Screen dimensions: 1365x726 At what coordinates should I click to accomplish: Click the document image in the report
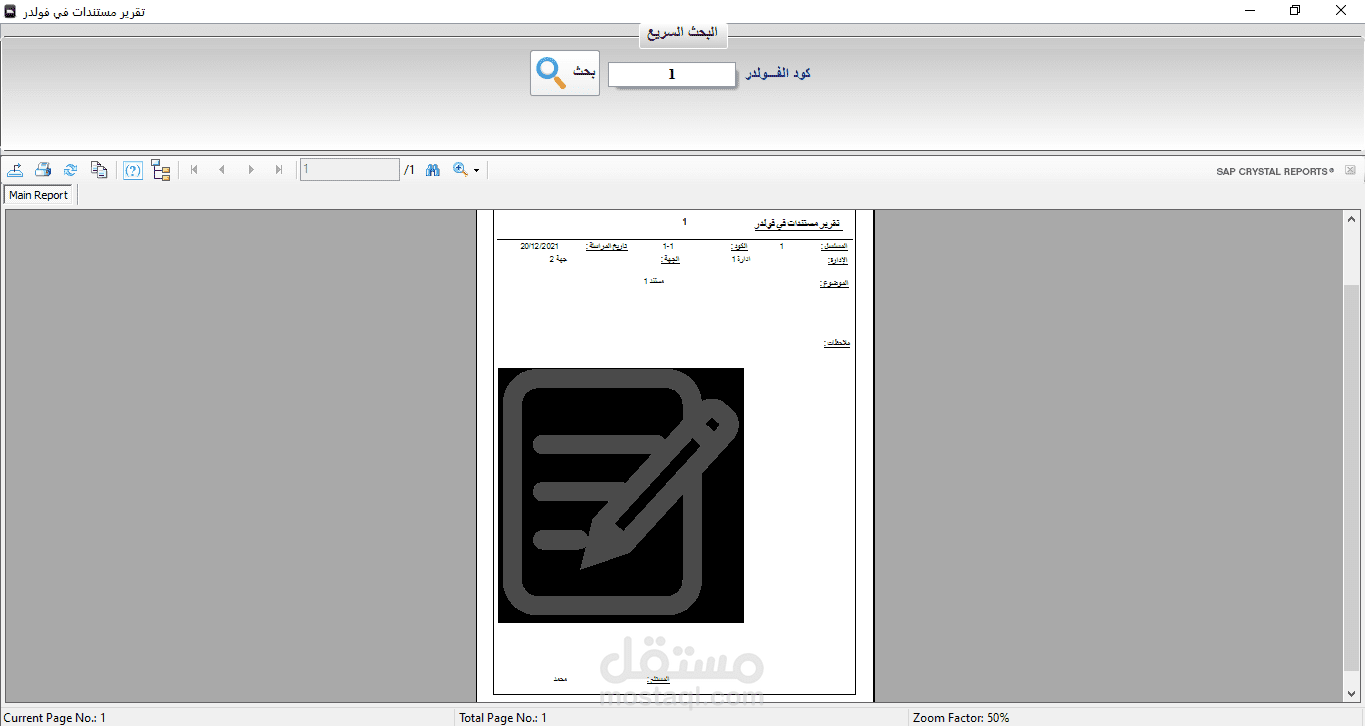point(621,495)
